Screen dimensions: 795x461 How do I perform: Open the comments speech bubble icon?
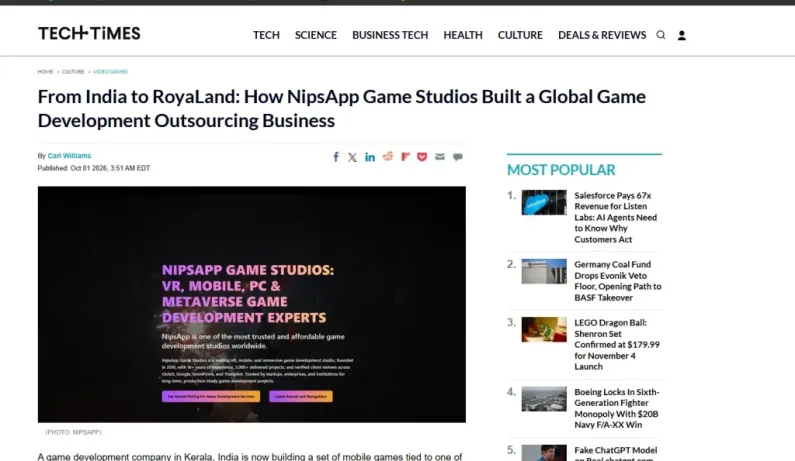click(x=457, y=157)
